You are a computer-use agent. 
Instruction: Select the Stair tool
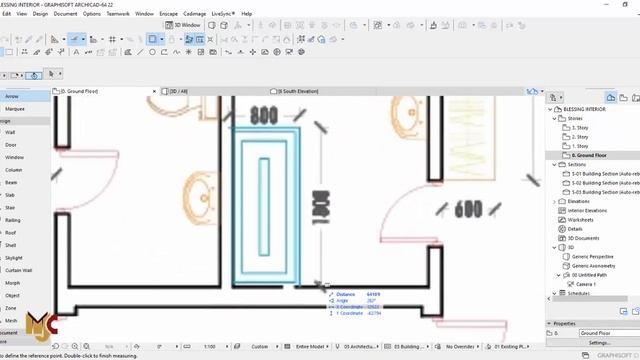point(10,208)
